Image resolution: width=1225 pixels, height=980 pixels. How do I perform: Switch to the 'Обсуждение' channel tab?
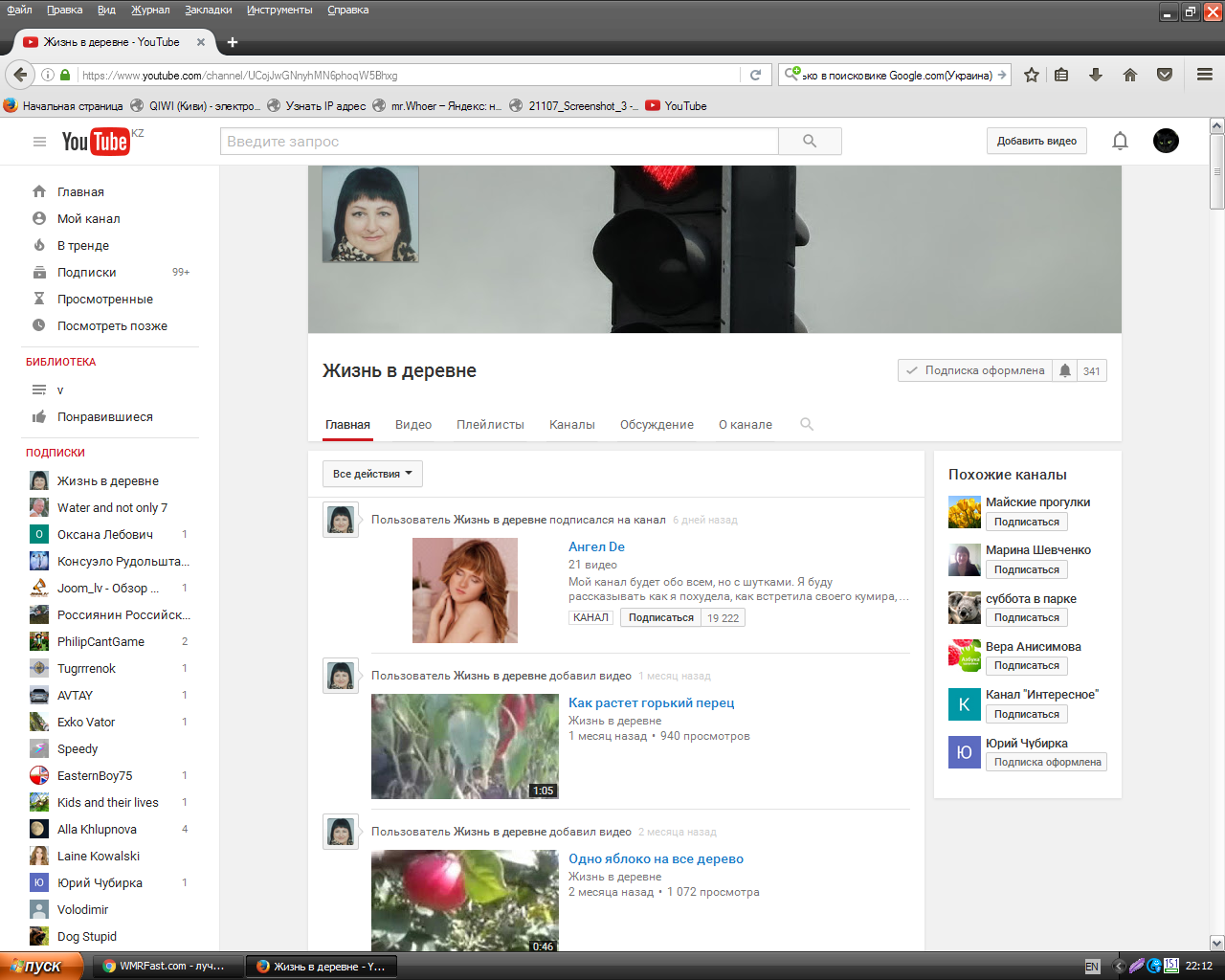coord(657,424)
